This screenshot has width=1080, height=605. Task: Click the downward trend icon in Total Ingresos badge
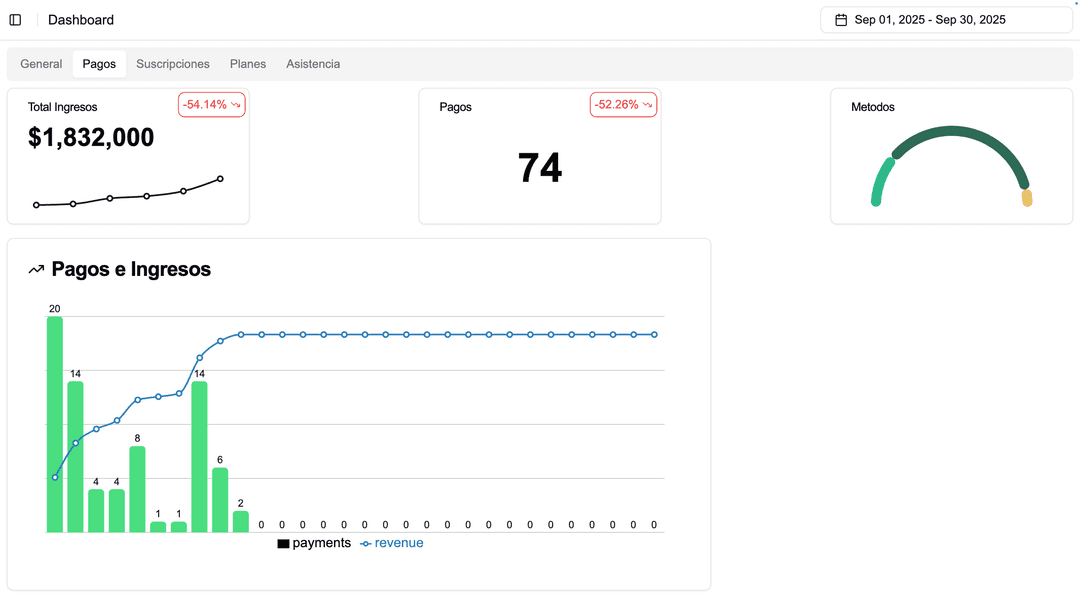(x=235, y=103)
